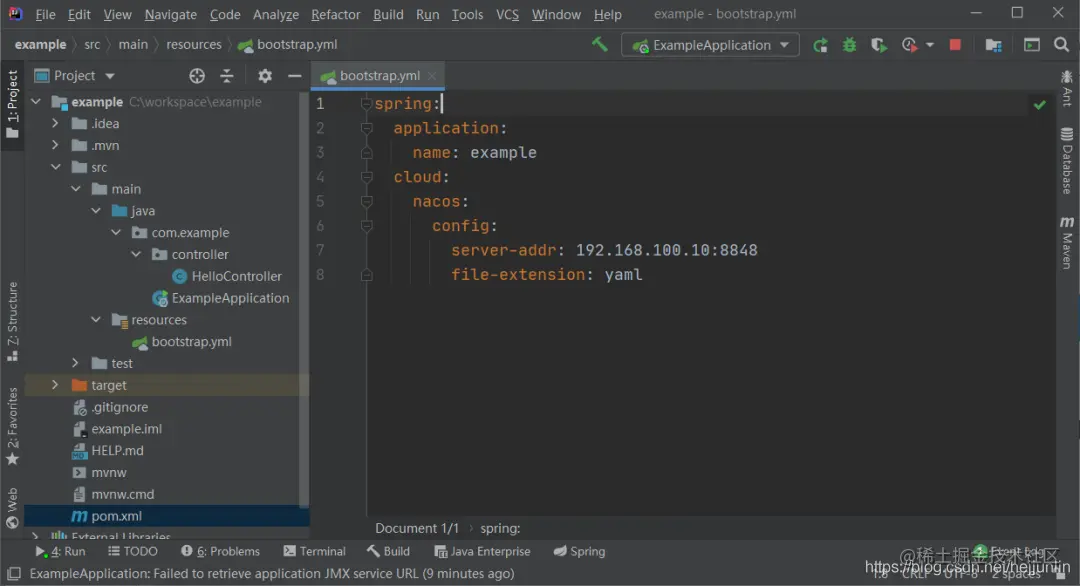This screenshot has height=586, width=1080.
Task: Click the server-addr value 192.168.100.10:8848
Action: click(x=666, y=250)
